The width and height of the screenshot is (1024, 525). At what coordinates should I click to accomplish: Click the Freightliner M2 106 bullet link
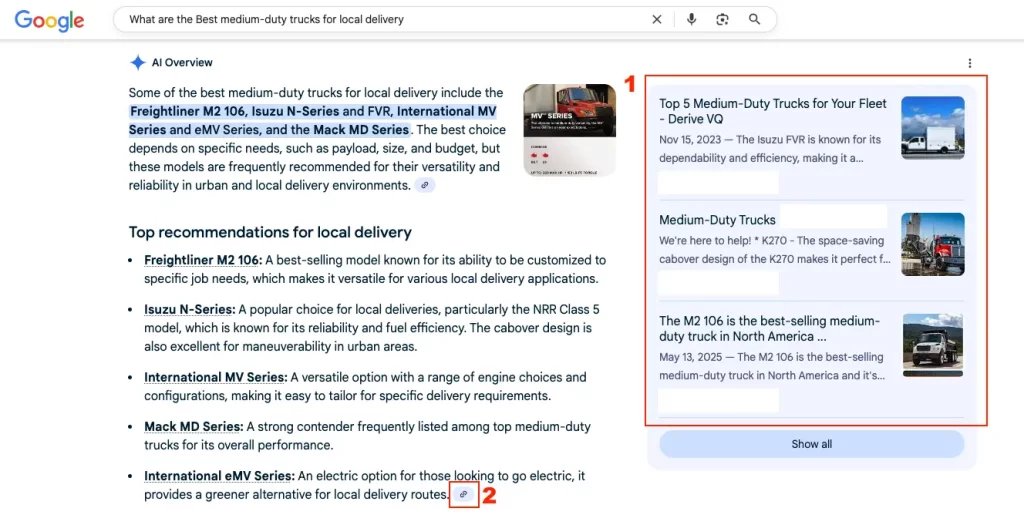click(x=202, y=260)
